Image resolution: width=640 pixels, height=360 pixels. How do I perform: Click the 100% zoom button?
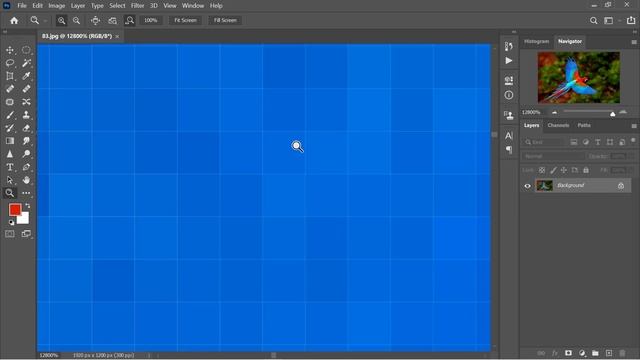click(151, 20)
